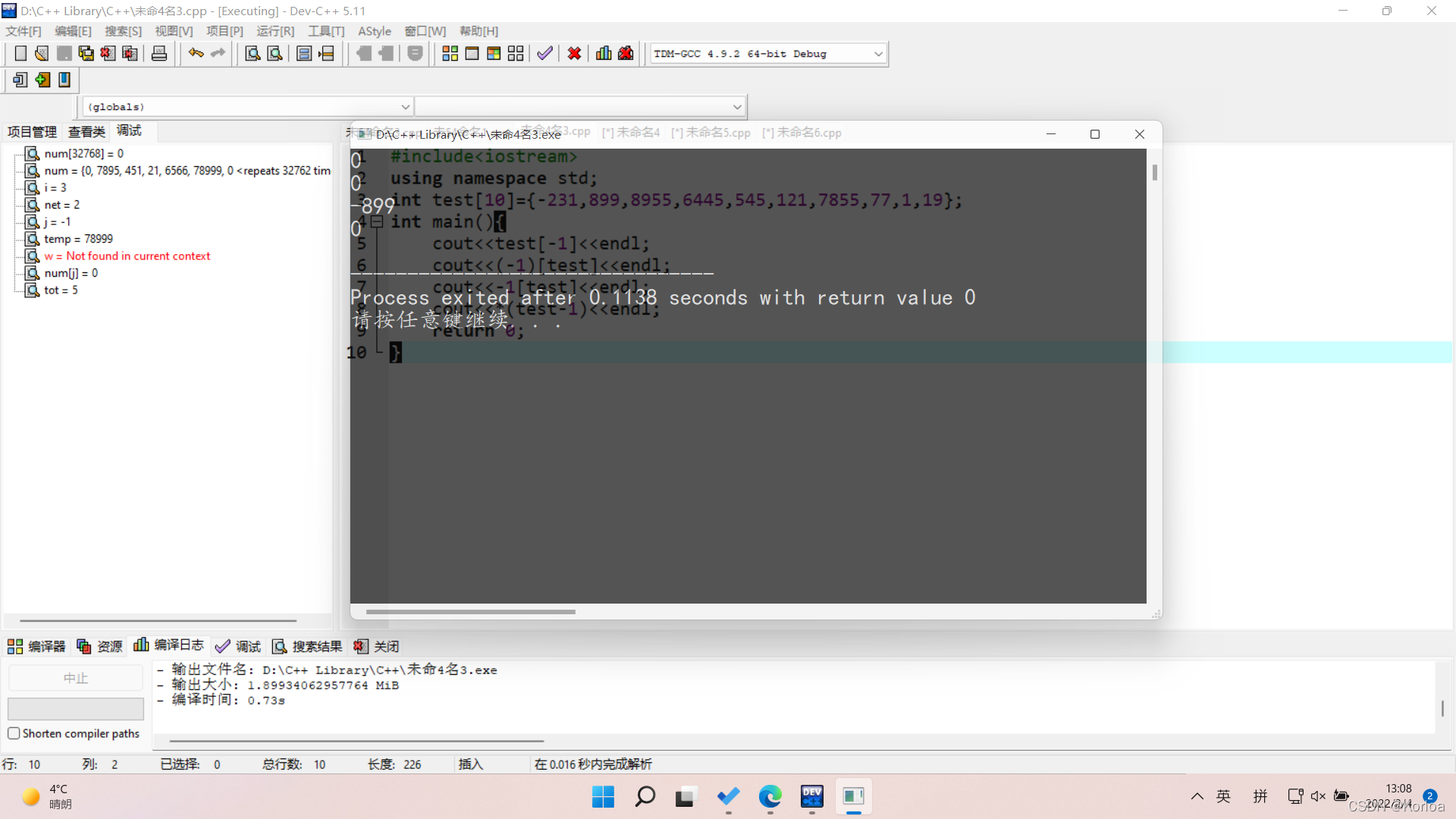Viewport: 1456px width, 819px height.
Task: Click the Find magnifier toolbar icon
Action: tap(253, 54)
